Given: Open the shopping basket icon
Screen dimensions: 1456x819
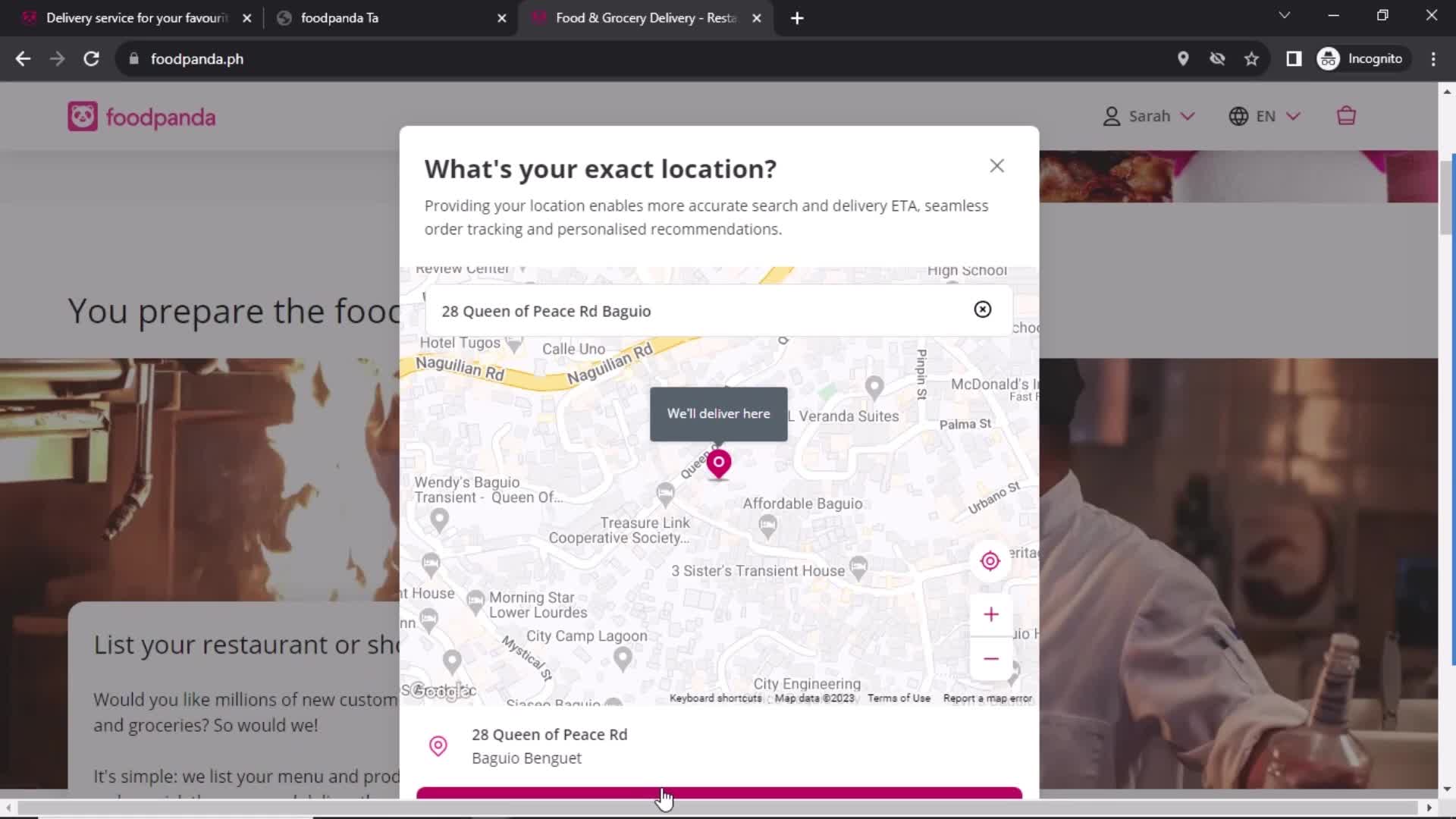Looking at the screenshot, I should point(1346,116).
